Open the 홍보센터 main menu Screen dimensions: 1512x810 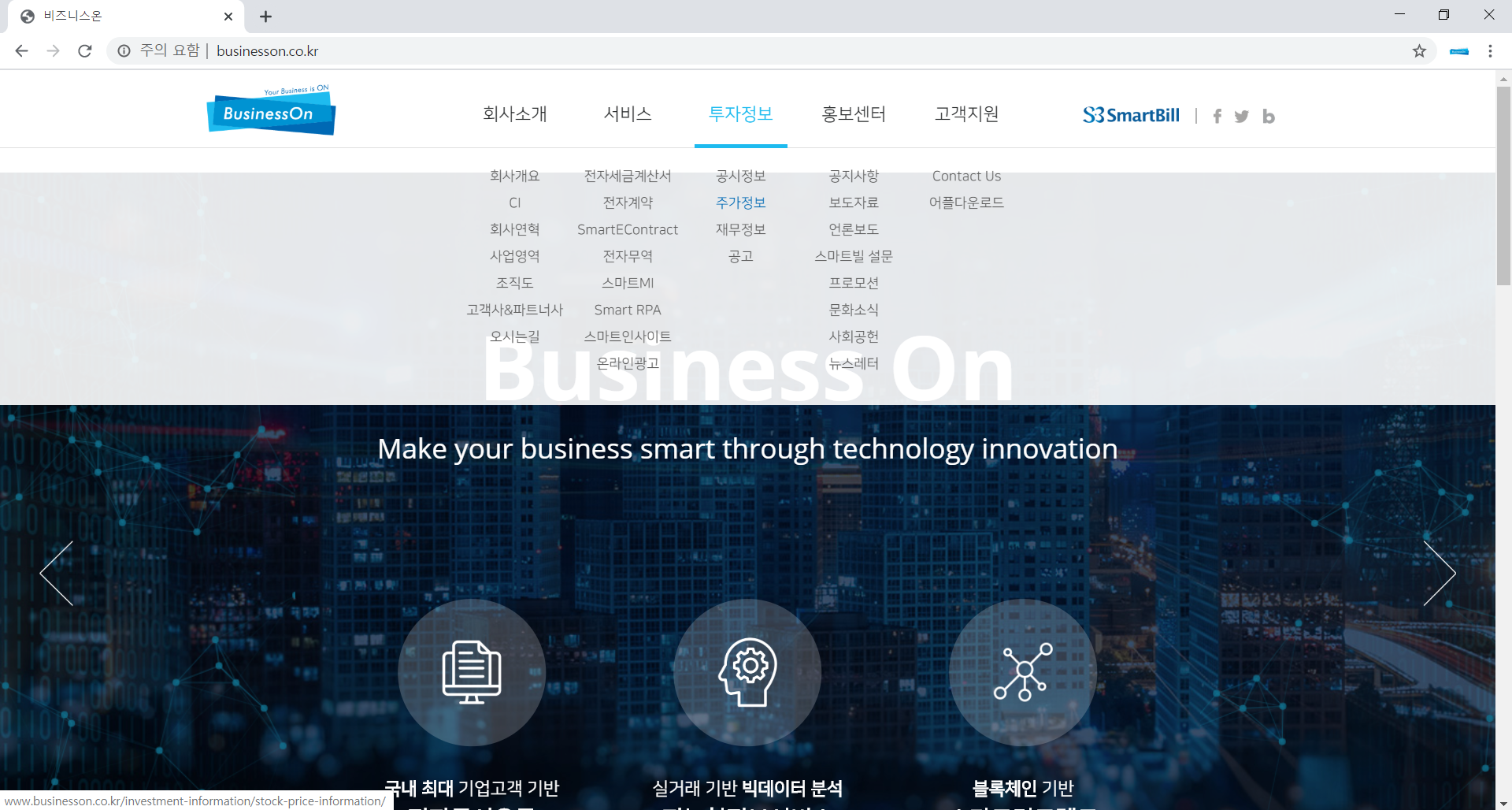point(854,113)
